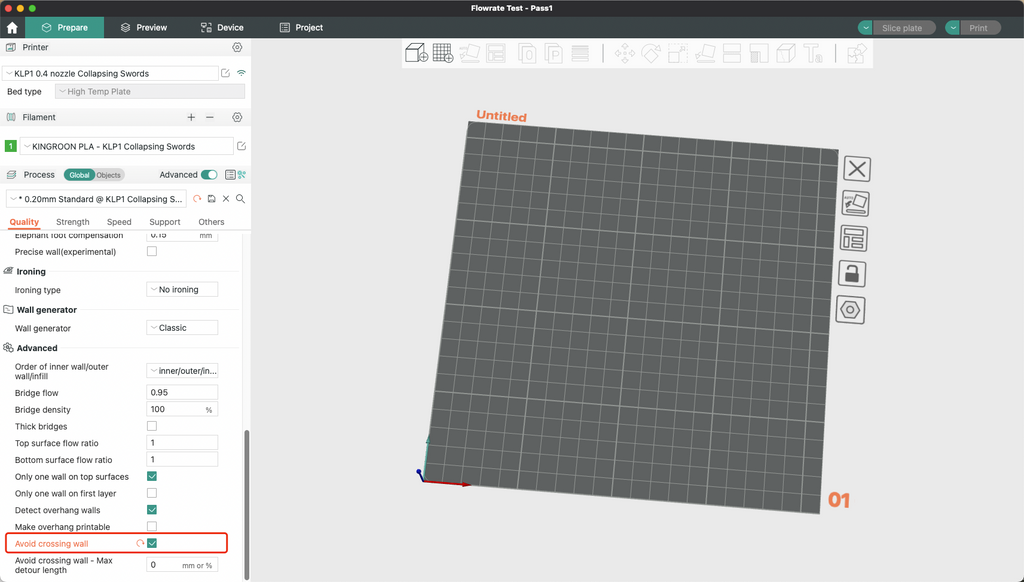The height and width of the screenshot is (582, 1024).
Task: Switch process scope to Objects
Action: pos(109,175)
